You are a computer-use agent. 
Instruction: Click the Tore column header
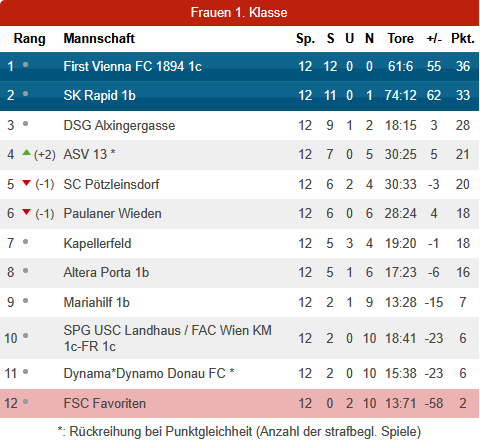(x=400, y=39)
